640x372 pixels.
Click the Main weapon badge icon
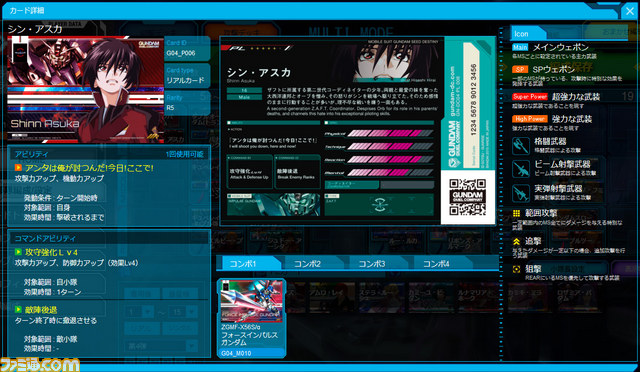tap(520, 47)
